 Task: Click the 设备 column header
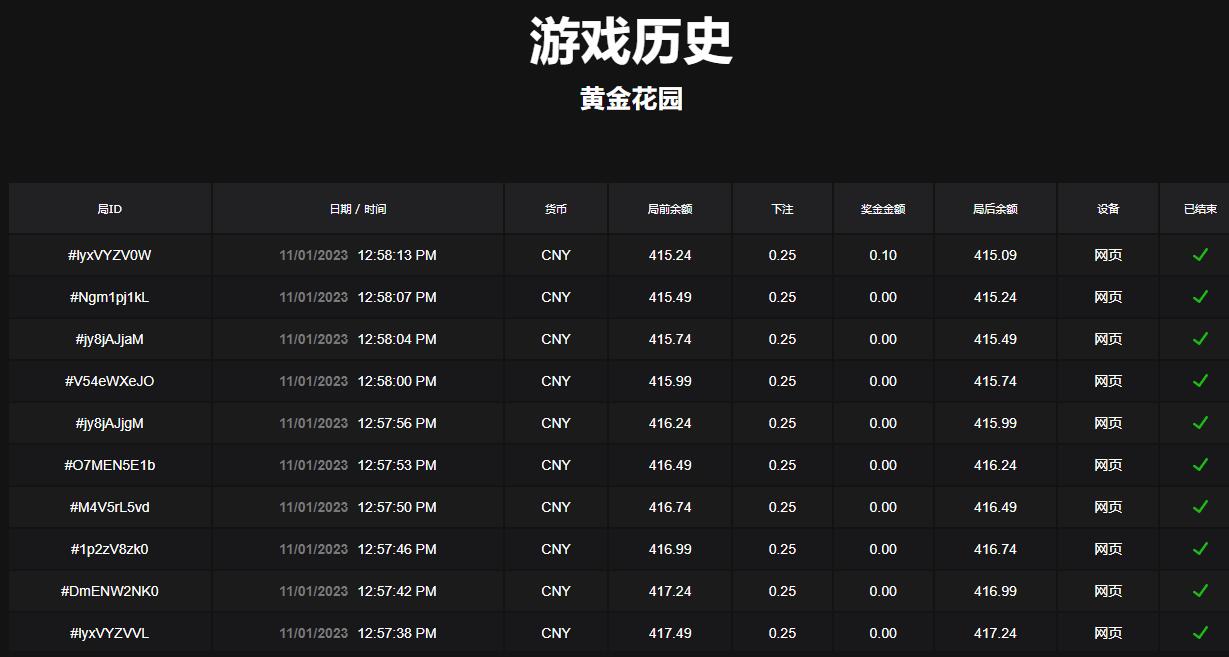[x=1108, y=209]
